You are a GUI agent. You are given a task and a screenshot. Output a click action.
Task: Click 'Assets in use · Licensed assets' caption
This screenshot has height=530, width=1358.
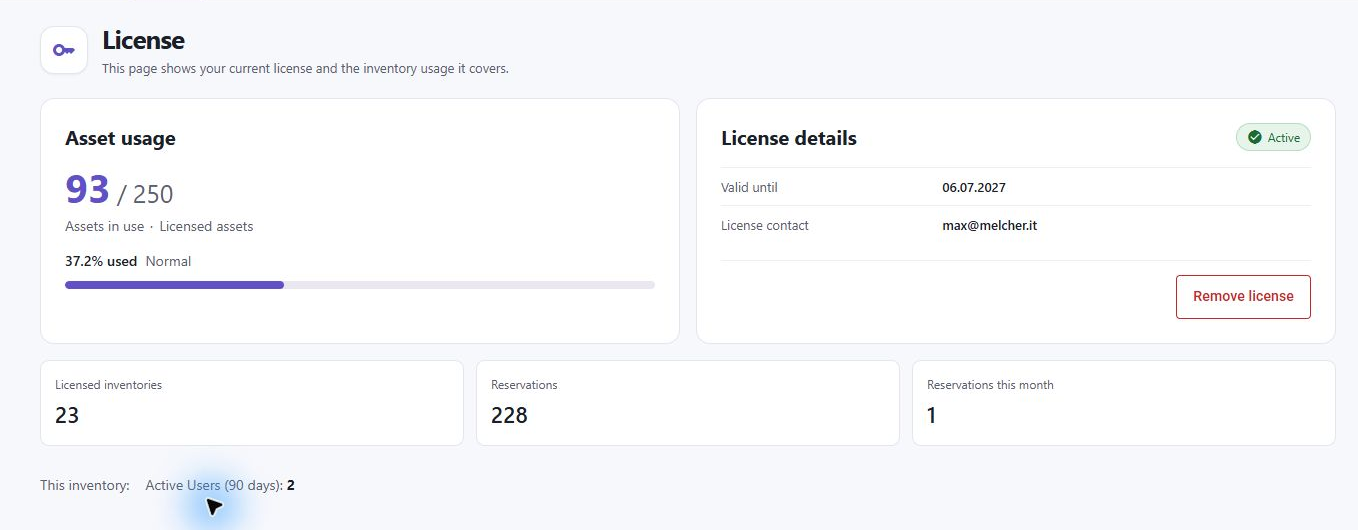click(x=159, y=226)
